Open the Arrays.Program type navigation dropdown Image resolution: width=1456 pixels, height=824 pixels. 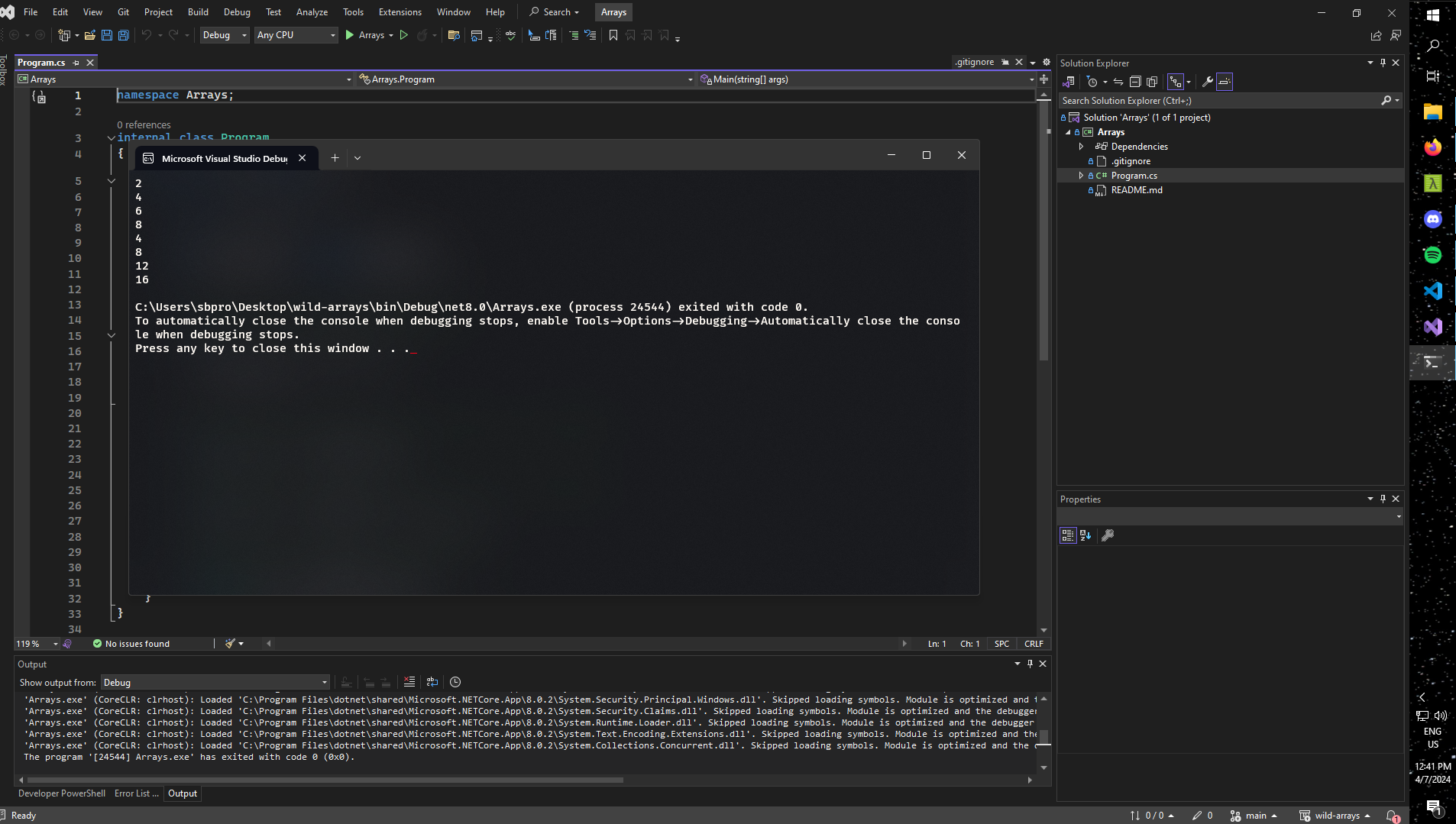click(x=526, y=79)
